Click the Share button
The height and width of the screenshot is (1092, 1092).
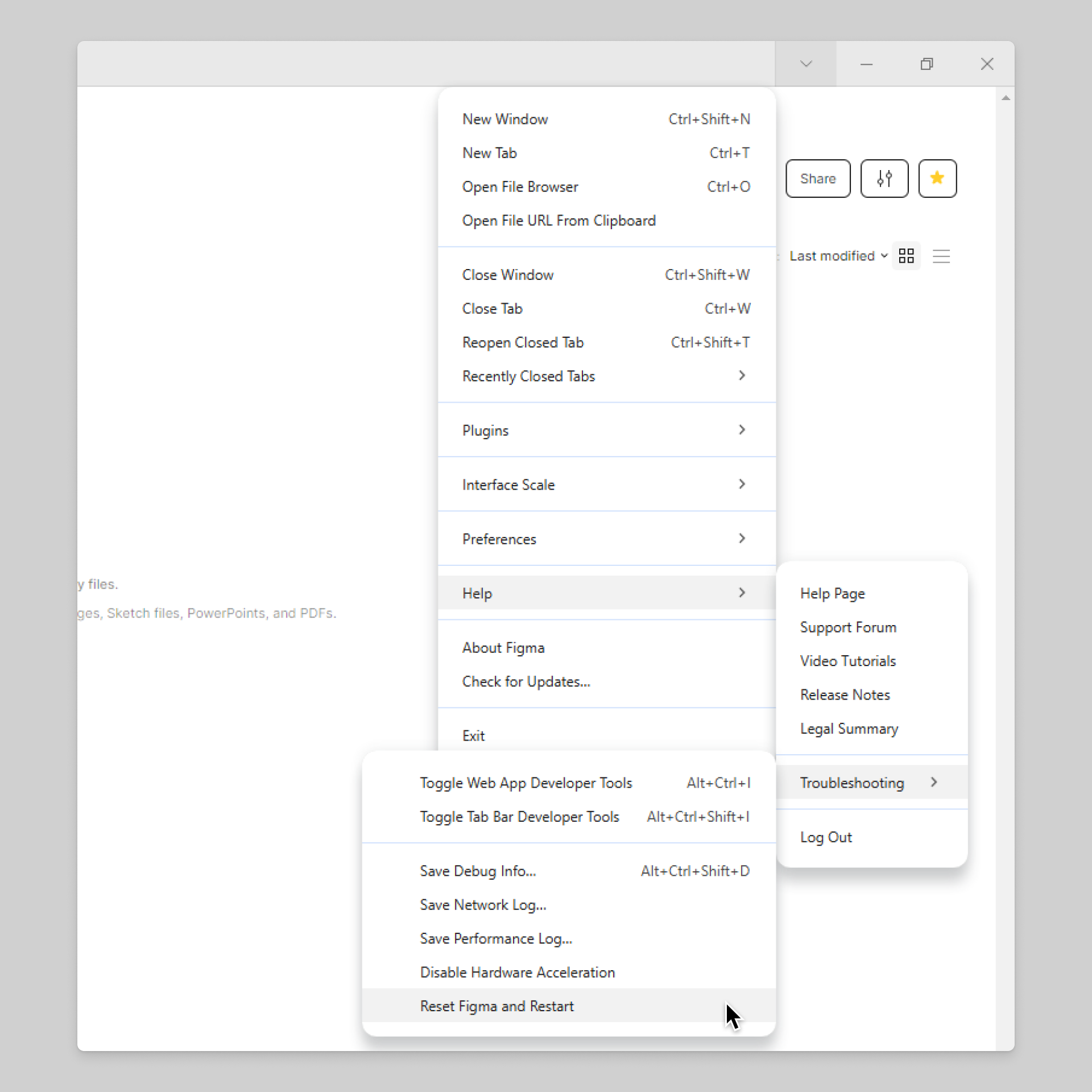[818, 179]
